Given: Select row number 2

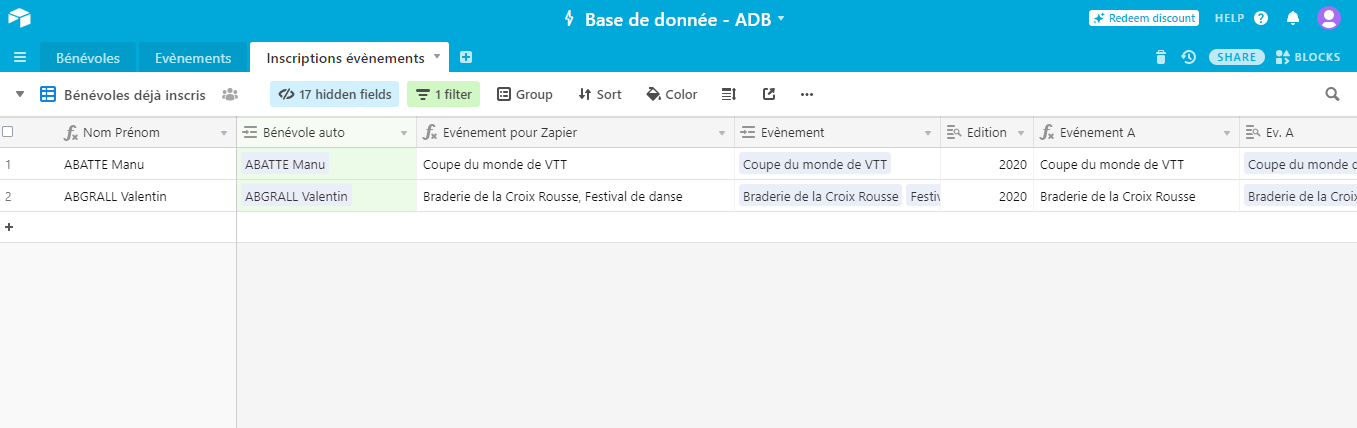Looking at the screenshot, I should (x=8, y=196).
